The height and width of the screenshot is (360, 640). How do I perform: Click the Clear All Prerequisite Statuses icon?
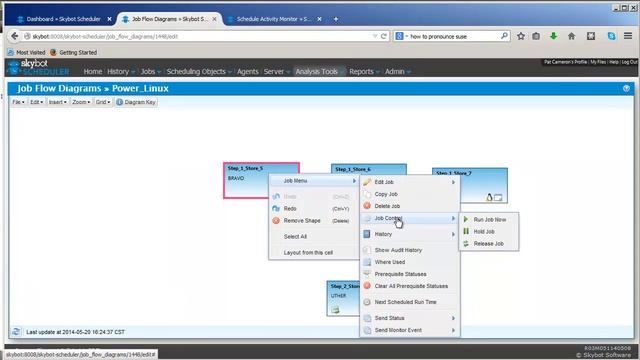pyautogui.click(x=367, y=286)
